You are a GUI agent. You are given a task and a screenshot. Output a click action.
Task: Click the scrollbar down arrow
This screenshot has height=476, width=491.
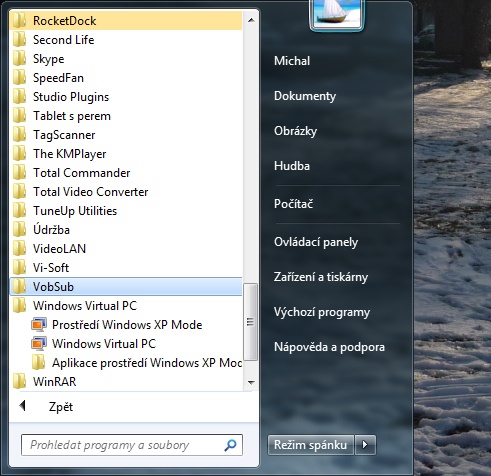point(251,383)
